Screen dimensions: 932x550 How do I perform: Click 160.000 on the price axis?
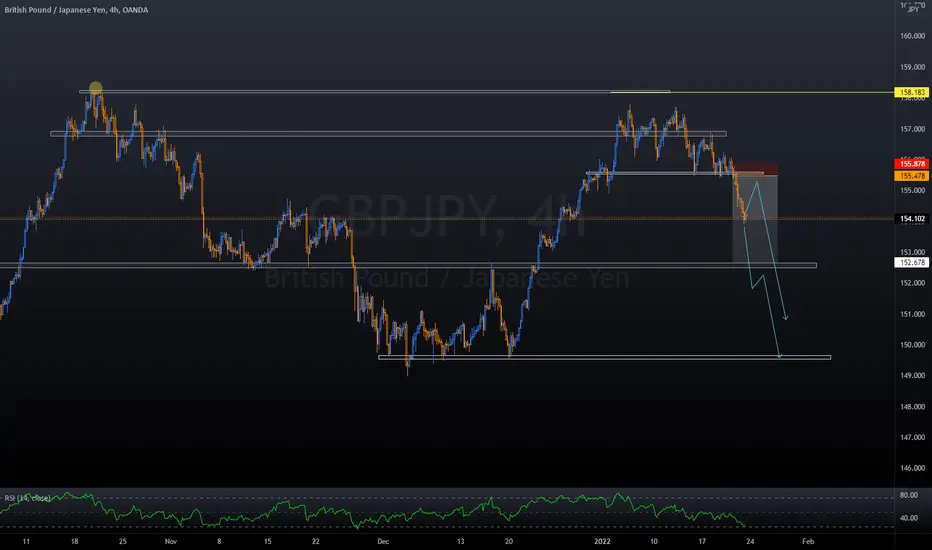coord(912,36)
